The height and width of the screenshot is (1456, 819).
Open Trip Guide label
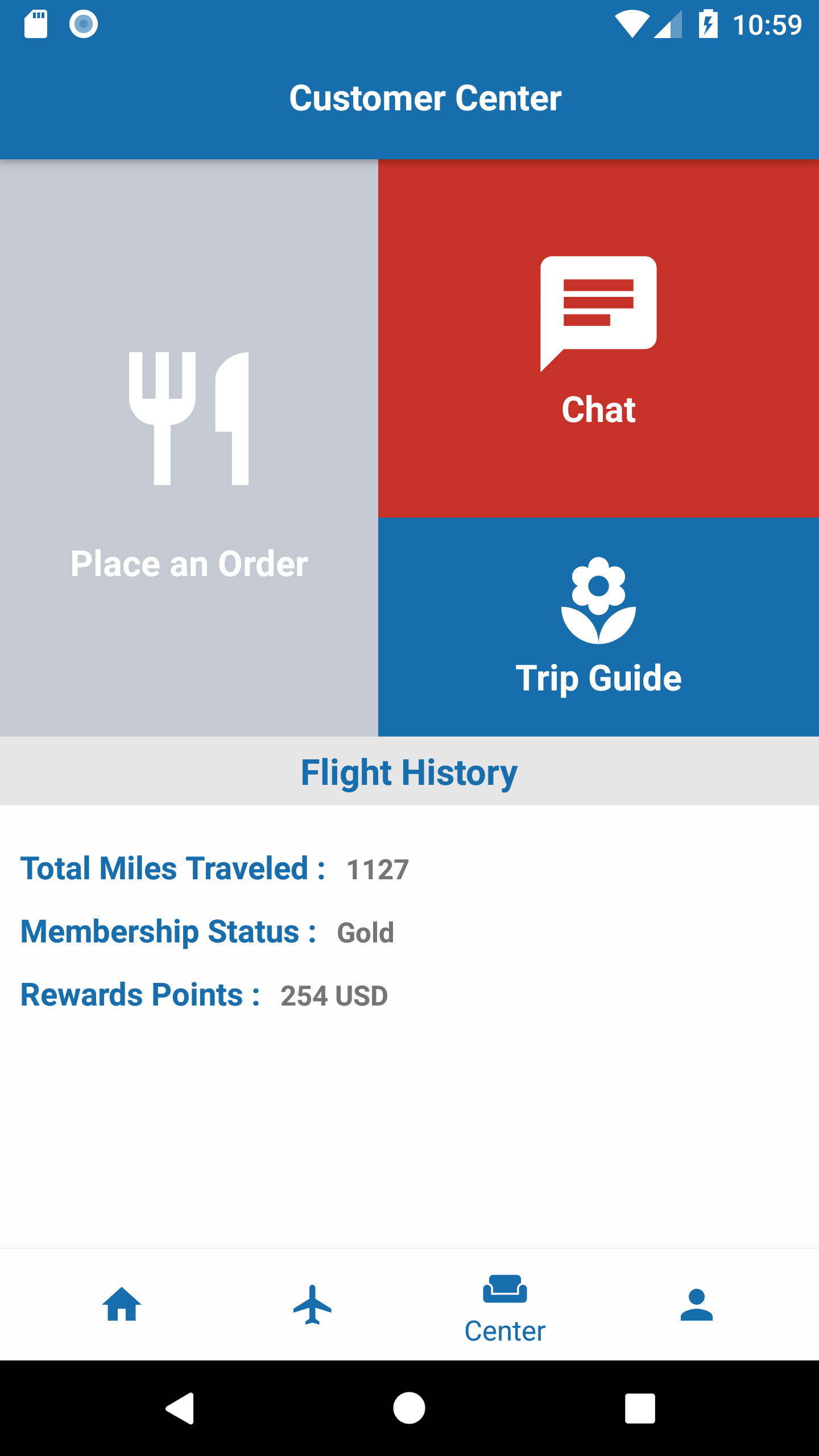coord(598,678)
